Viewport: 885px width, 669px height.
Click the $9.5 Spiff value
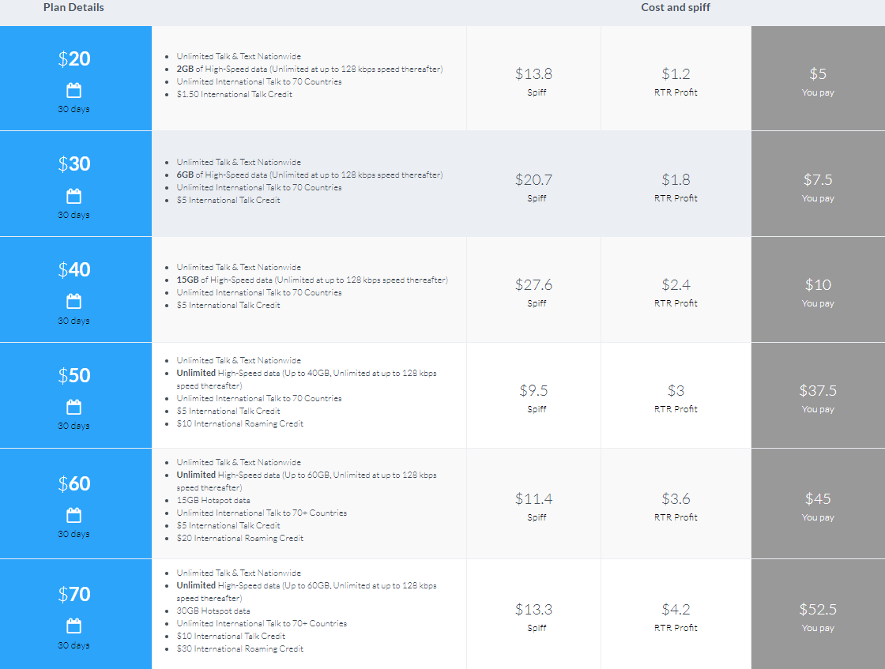pos(533,391)
